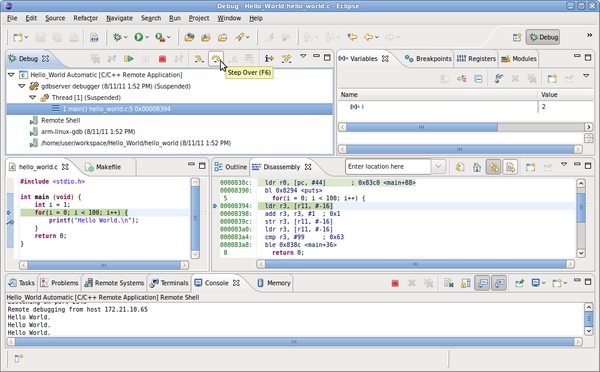
Task: Click the Step Into icon in Debug view
Action: 199,59
